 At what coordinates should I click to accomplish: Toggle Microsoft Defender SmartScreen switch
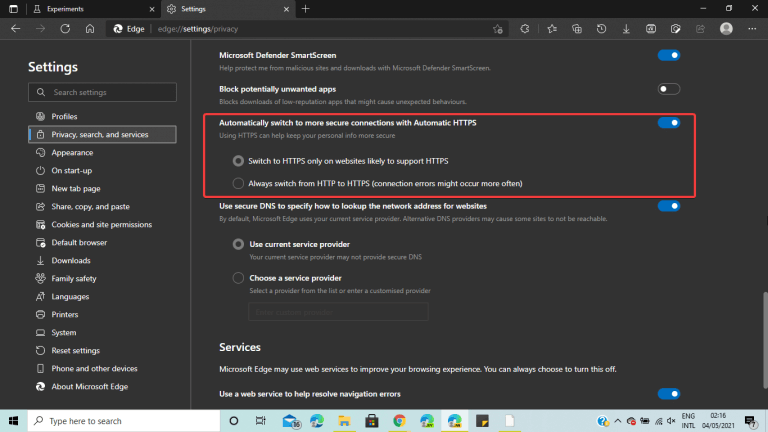tap(669, 55)
